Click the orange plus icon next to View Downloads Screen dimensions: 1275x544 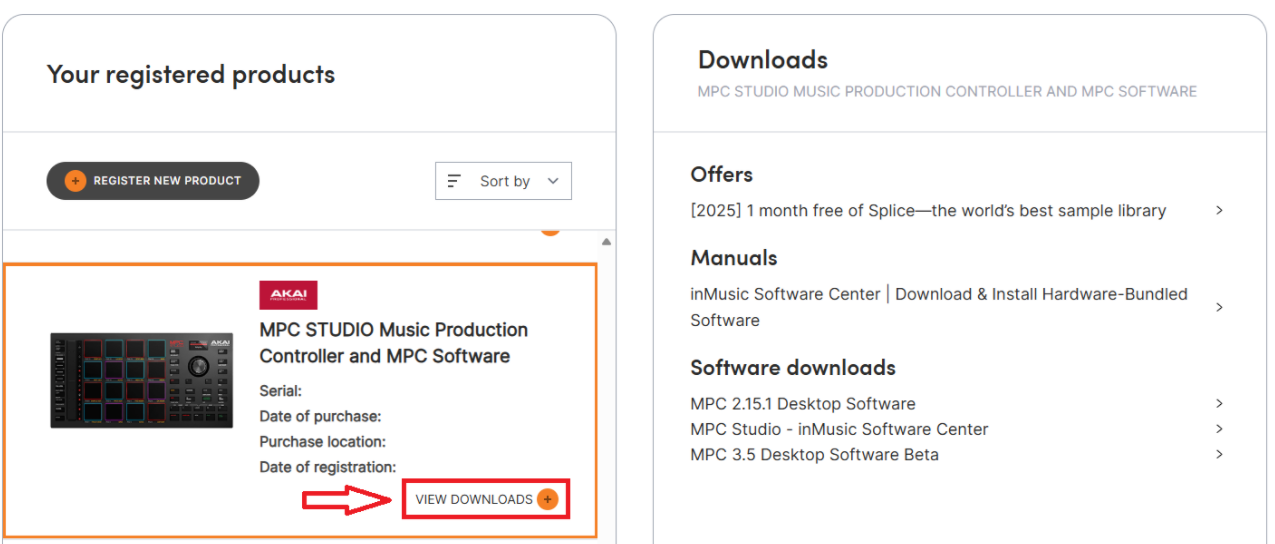tap(547, 499)
